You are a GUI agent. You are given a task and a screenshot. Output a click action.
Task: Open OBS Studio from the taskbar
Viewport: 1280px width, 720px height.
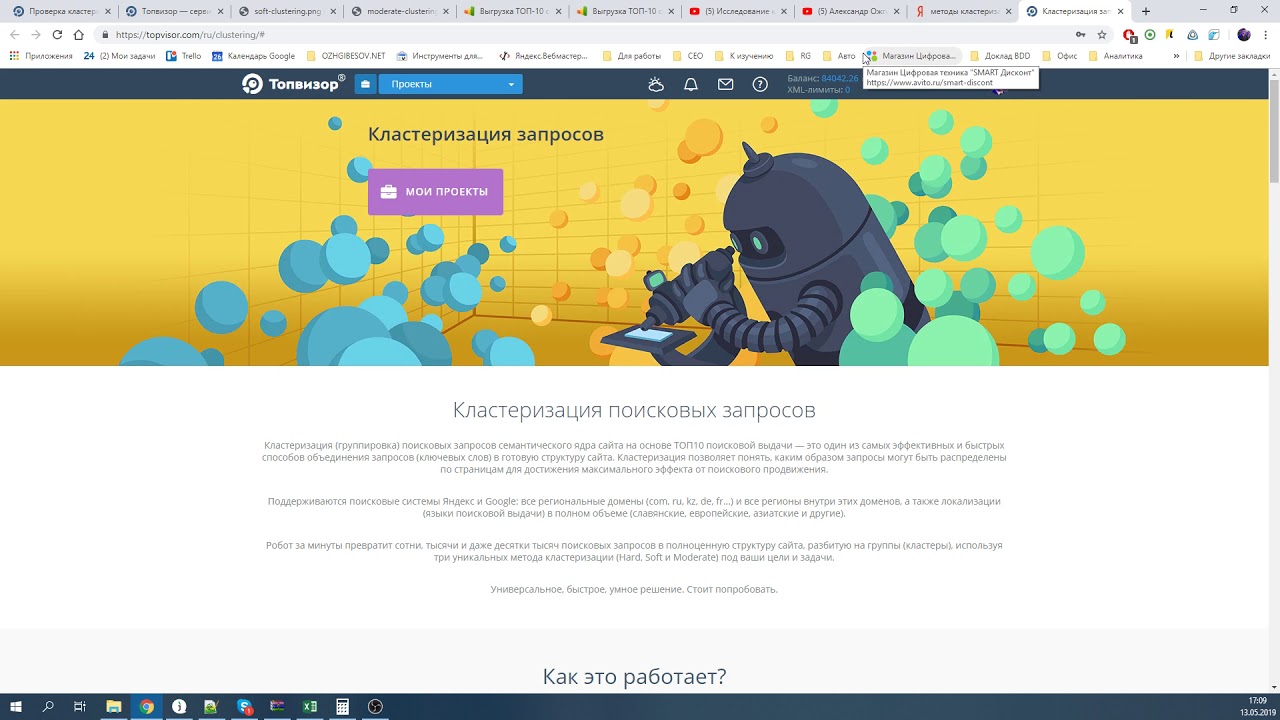point(376,707)
